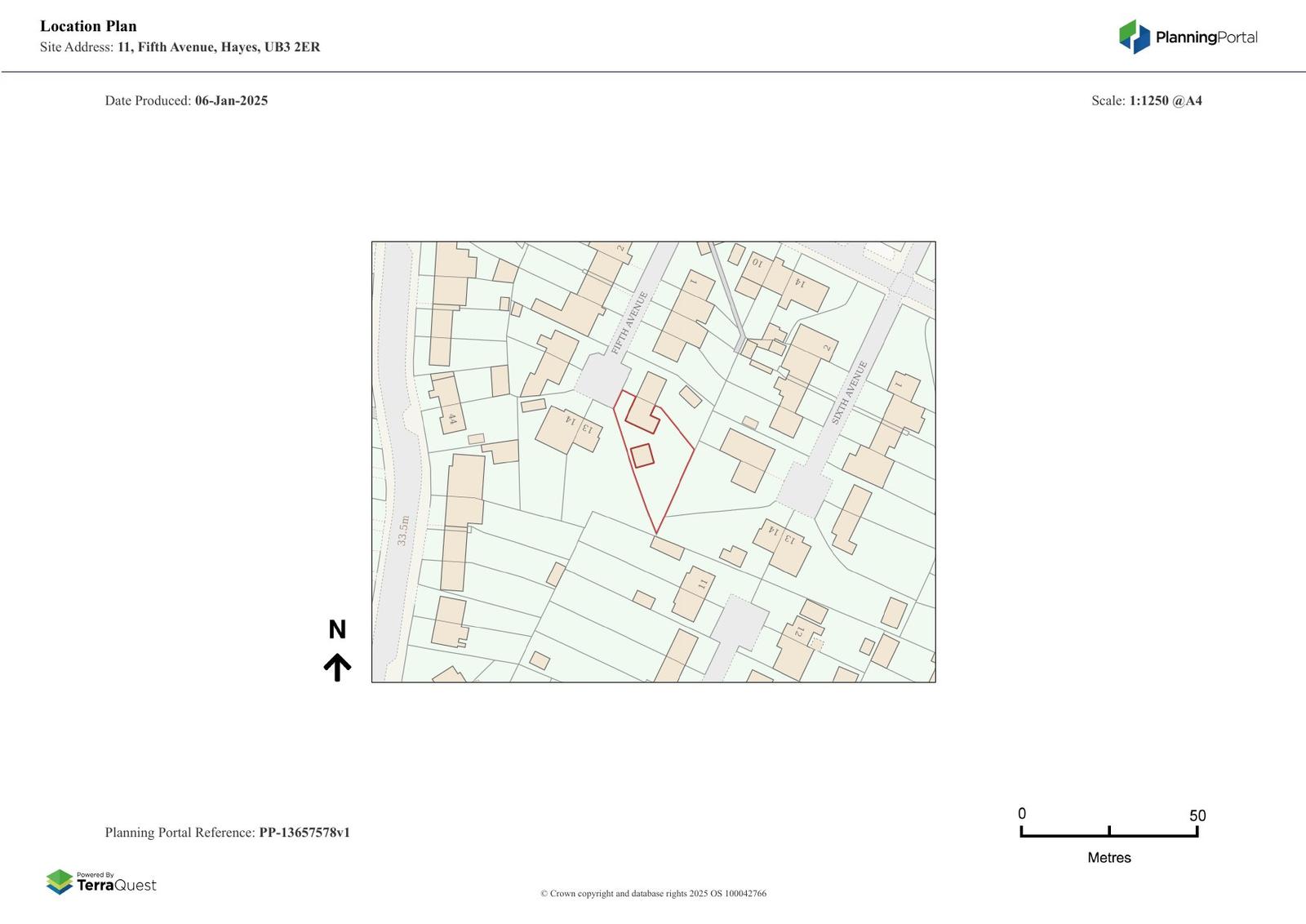Click the date produced 06-Jan-2025
The height and width of the screenshot is (924, 1306).
[x=231, y=100]
